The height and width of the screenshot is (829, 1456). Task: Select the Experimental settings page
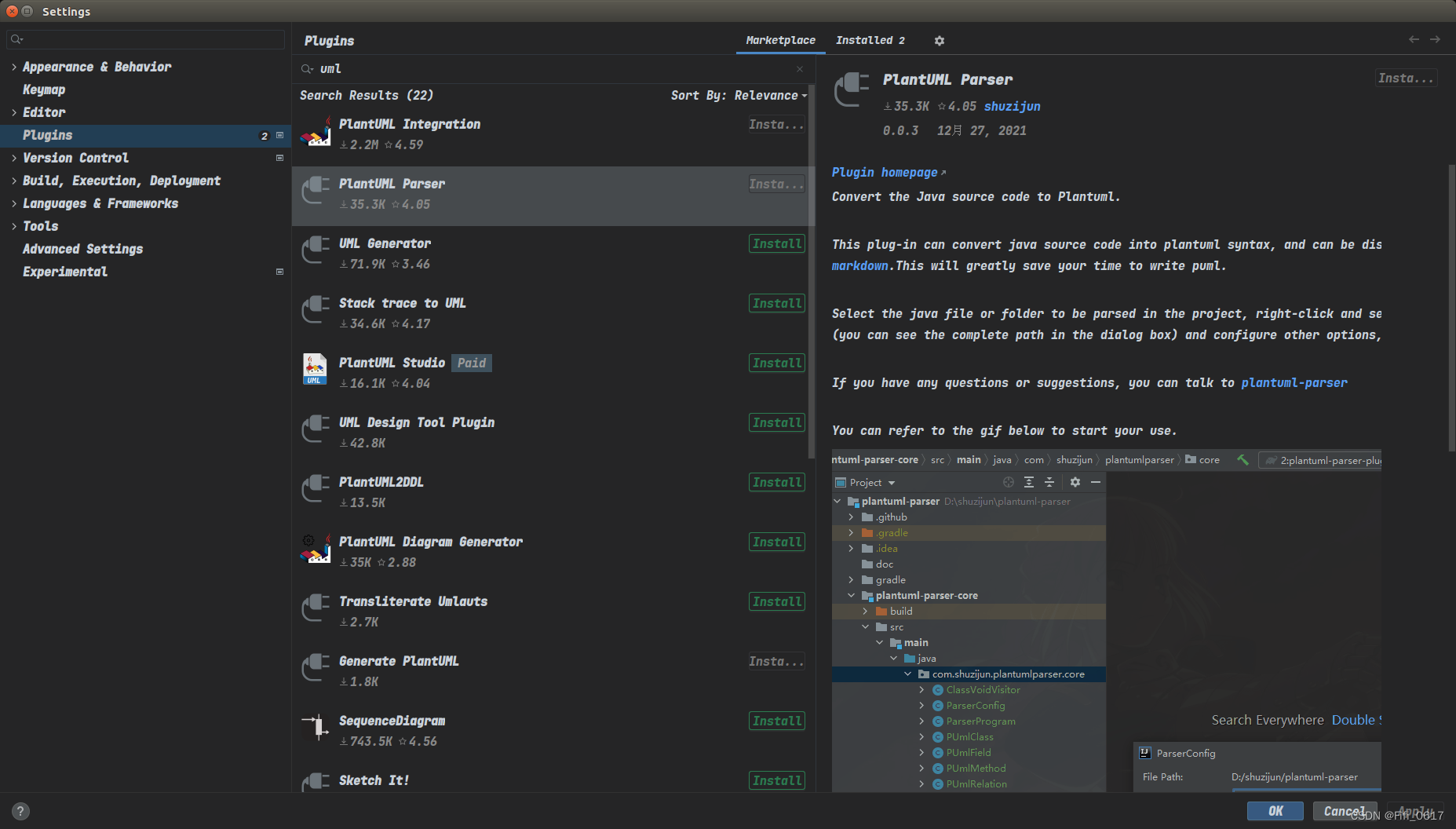[65, 272]
